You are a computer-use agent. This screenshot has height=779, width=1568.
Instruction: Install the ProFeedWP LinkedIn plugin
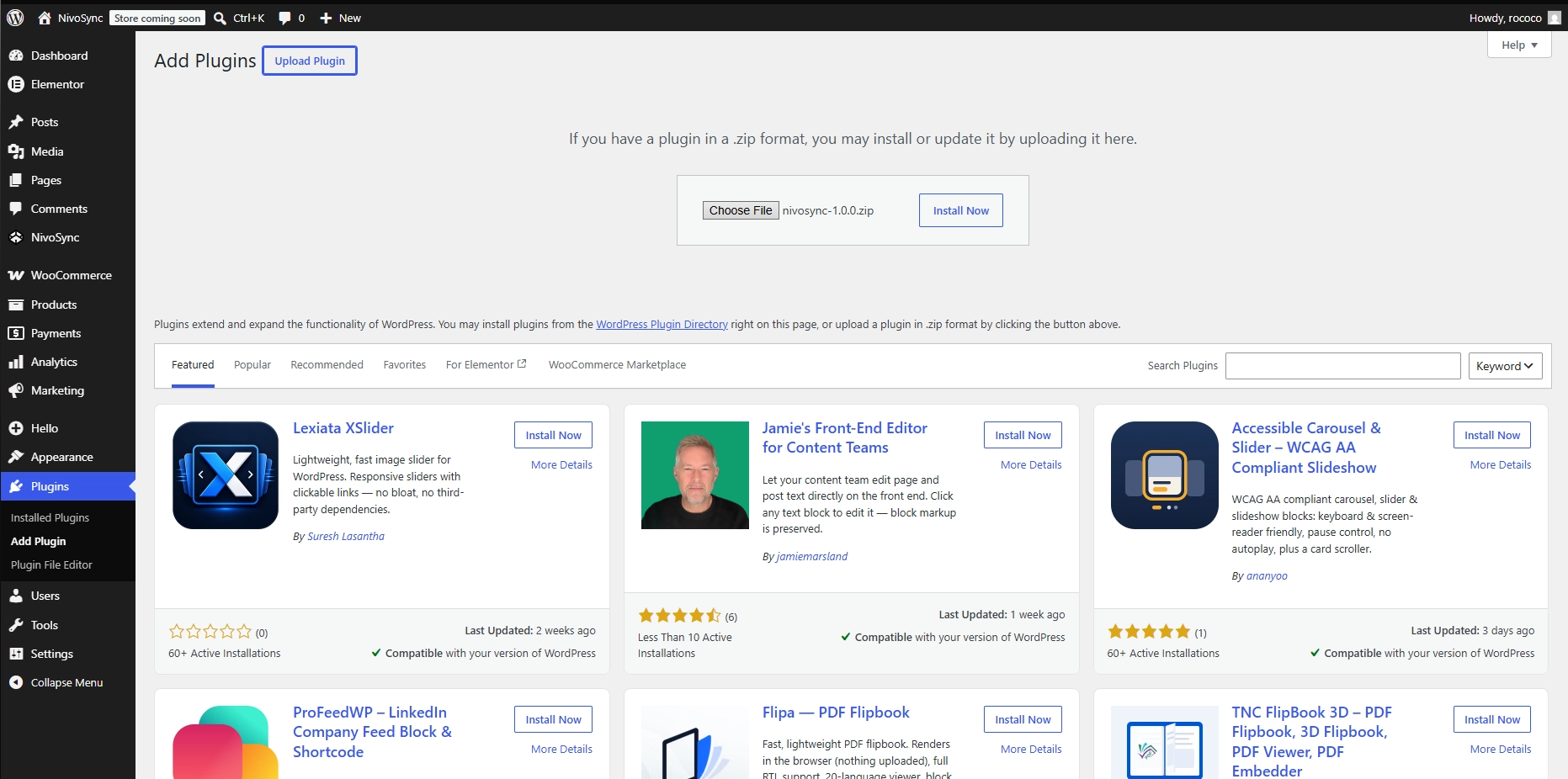(553, 719)
